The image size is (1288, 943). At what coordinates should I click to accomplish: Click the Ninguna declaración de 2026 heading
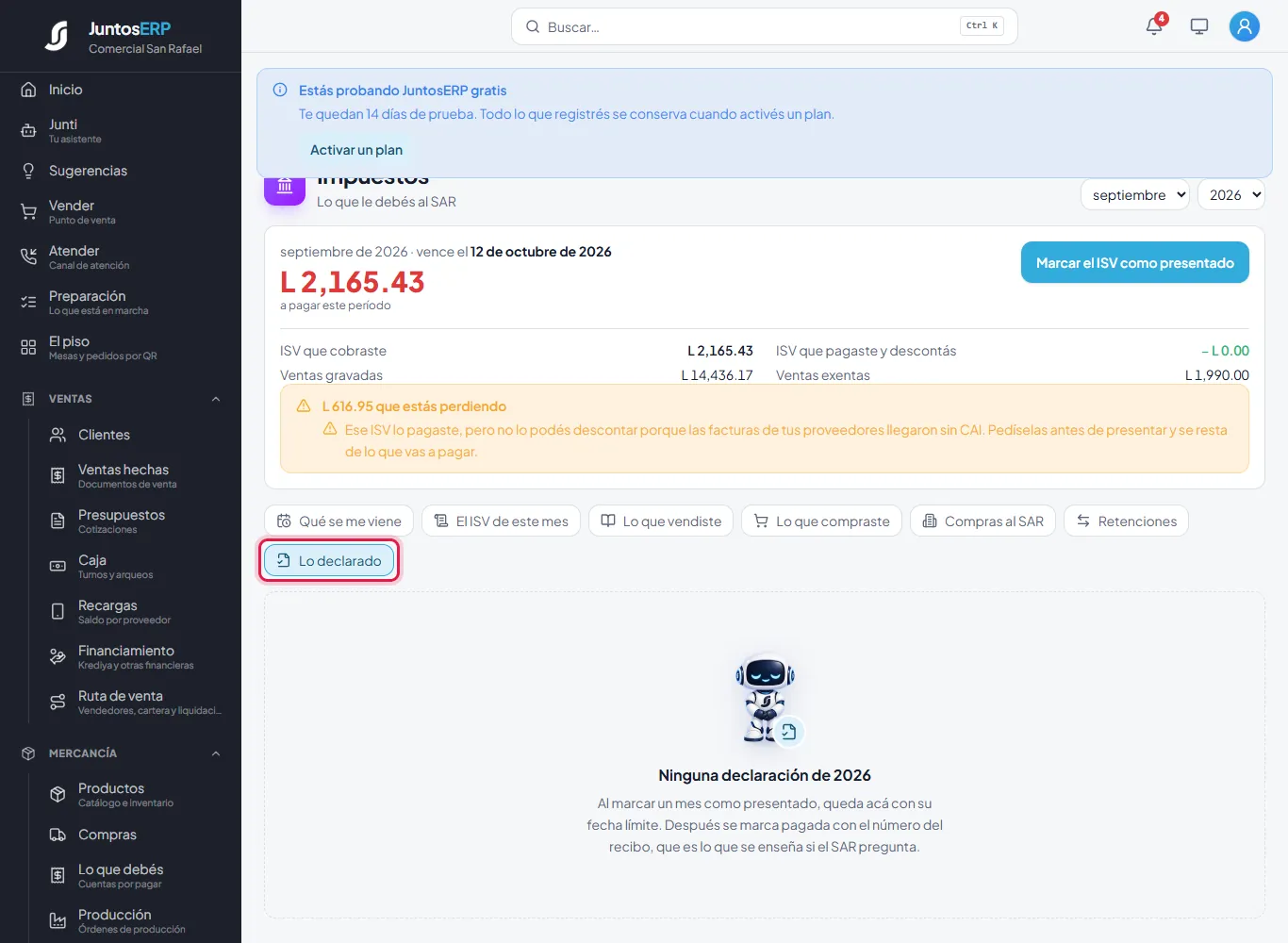765,775
